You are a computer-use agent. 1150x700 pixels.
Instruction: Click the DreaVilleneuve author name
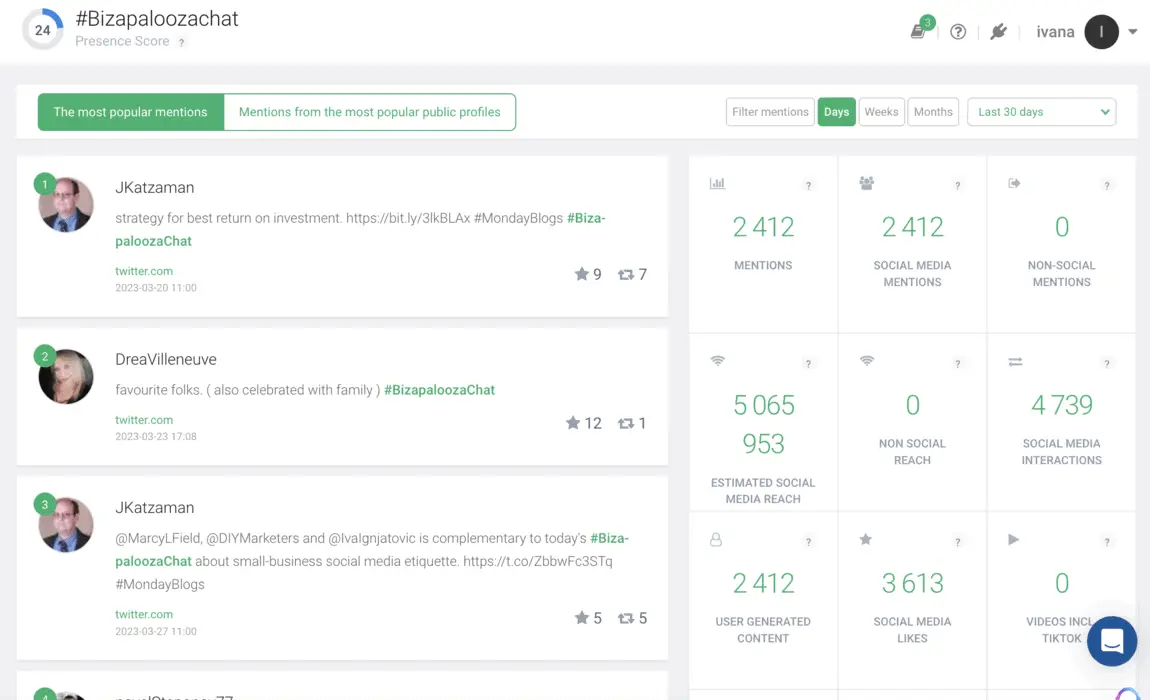click(x=166, y=360)
